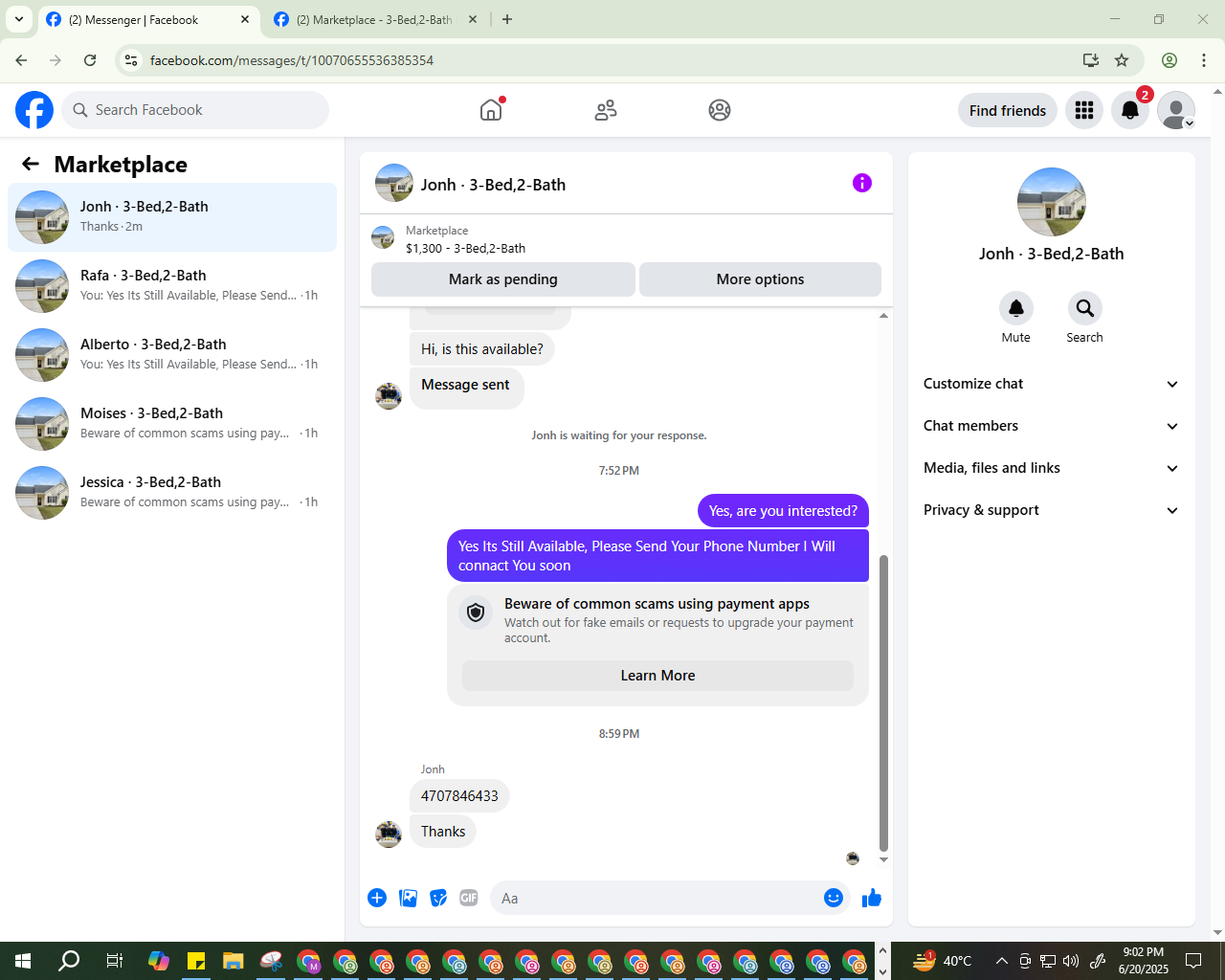Open Sticky Notes from the taskbar
Screen dimensions: 1225x980
pos(196,961)
